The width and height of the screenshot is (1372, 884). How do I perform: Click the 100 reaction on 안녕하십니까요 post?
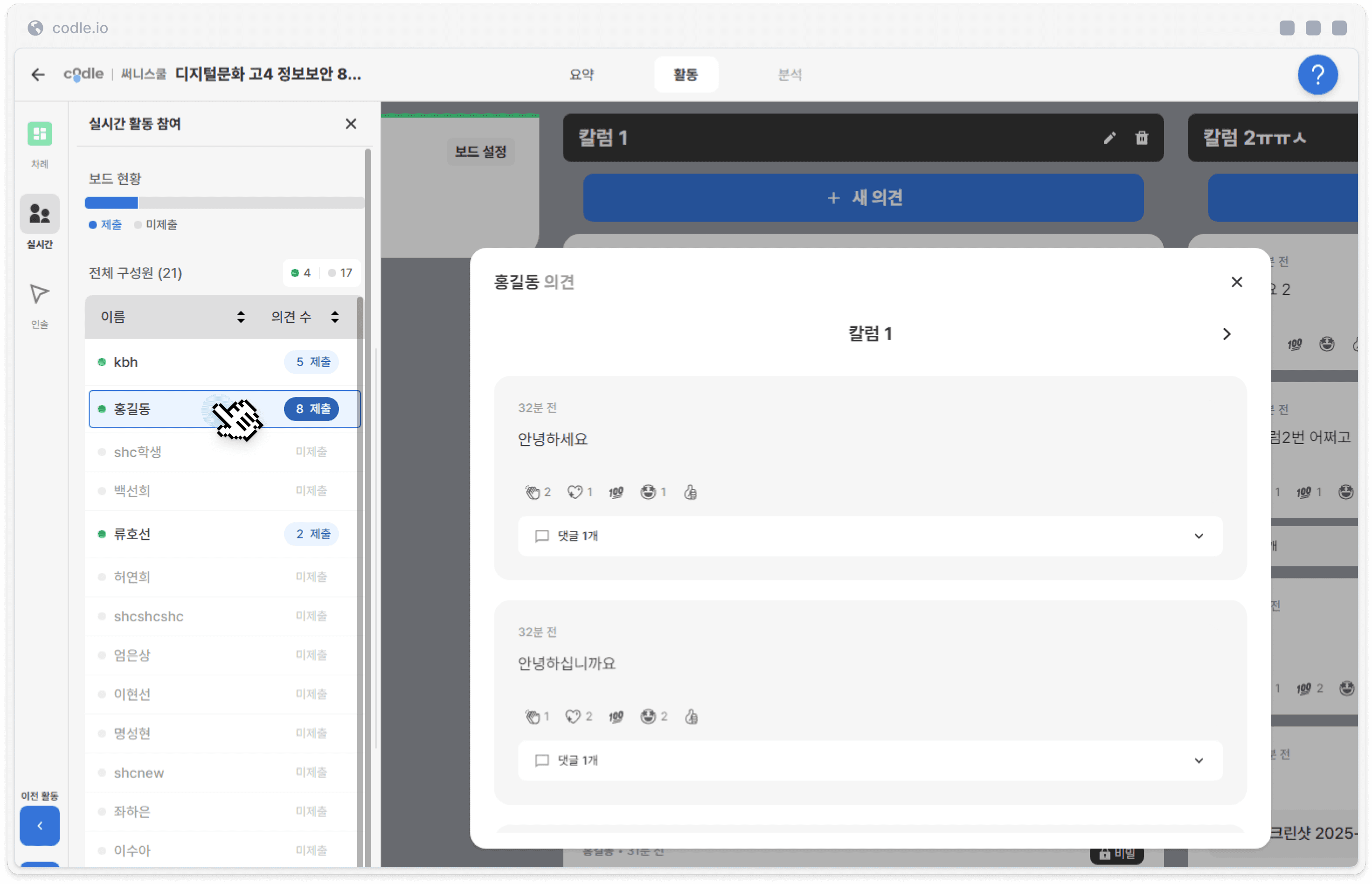click(616, 717)
